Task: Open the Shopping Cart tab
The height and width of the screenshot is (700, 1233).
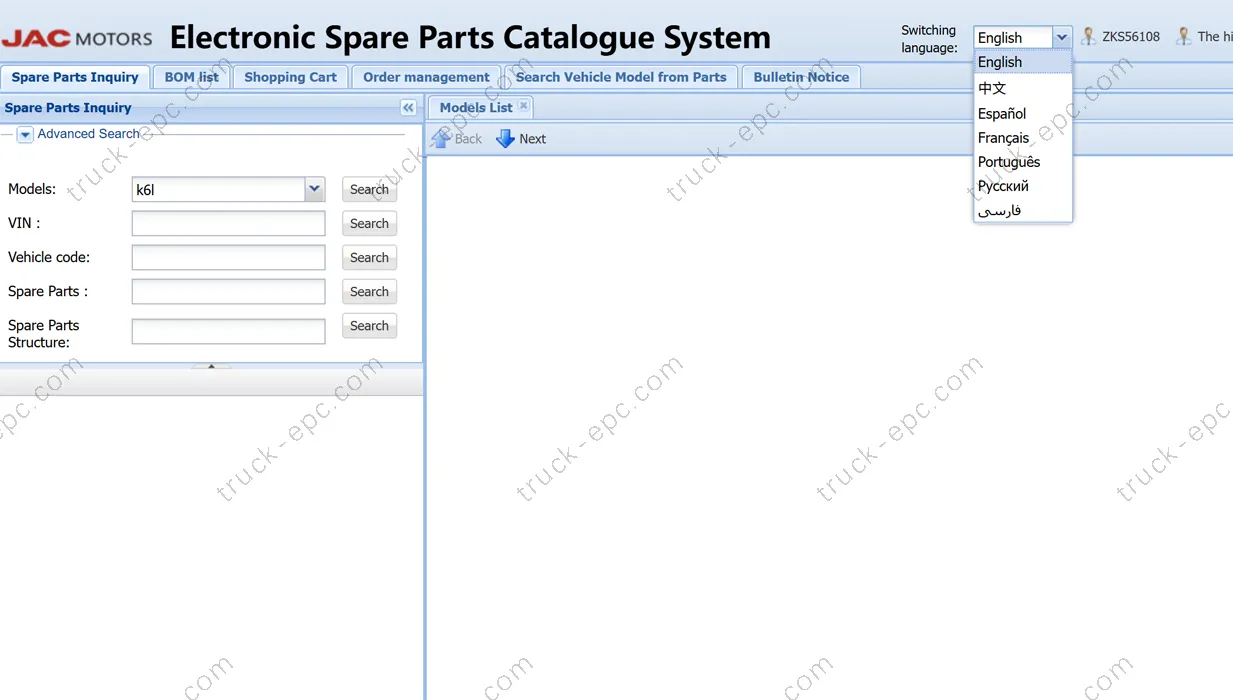Action: tap(290, 77)
